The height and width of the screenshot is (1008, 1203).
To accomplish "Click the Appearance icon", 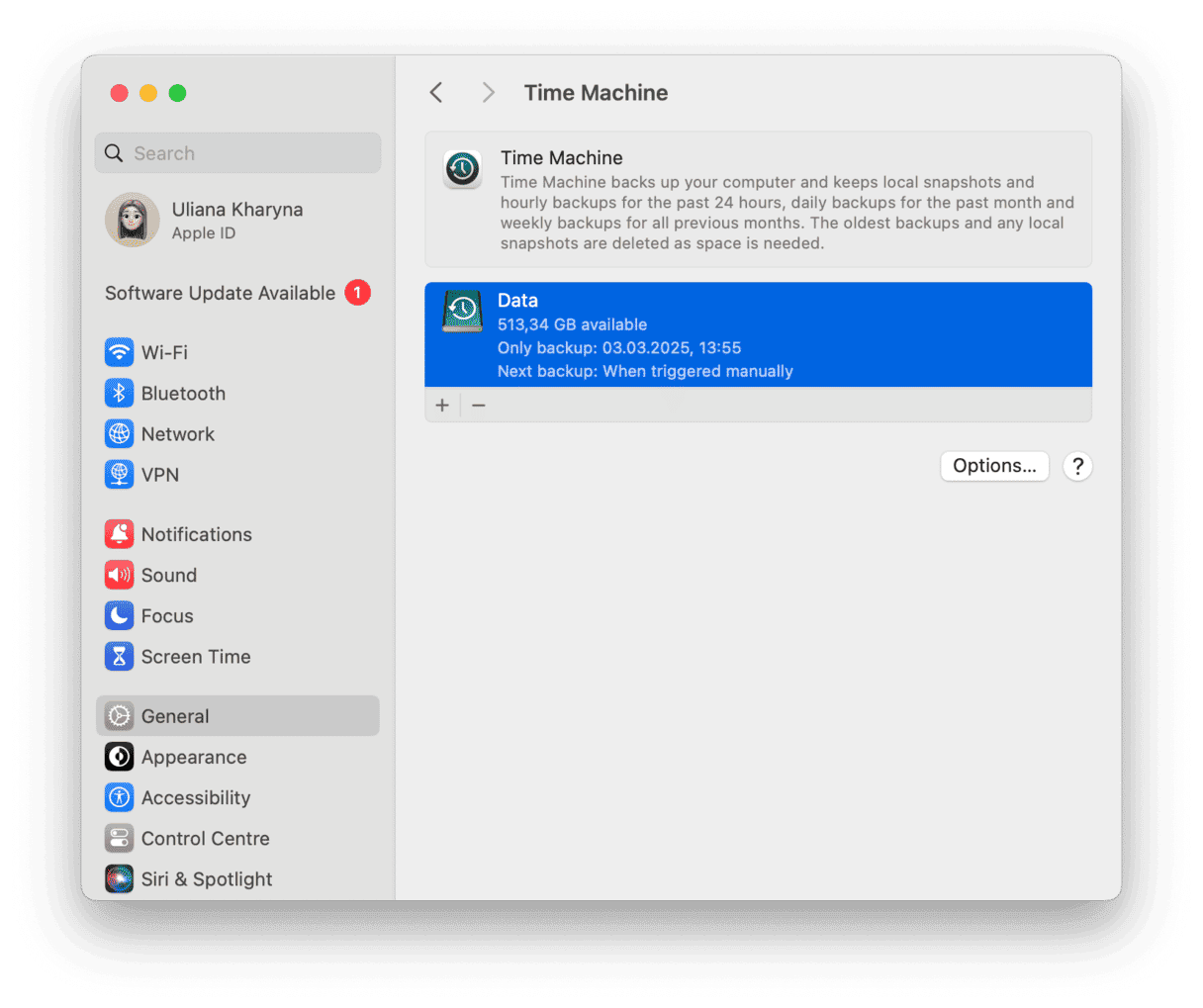I will (119, 757).
